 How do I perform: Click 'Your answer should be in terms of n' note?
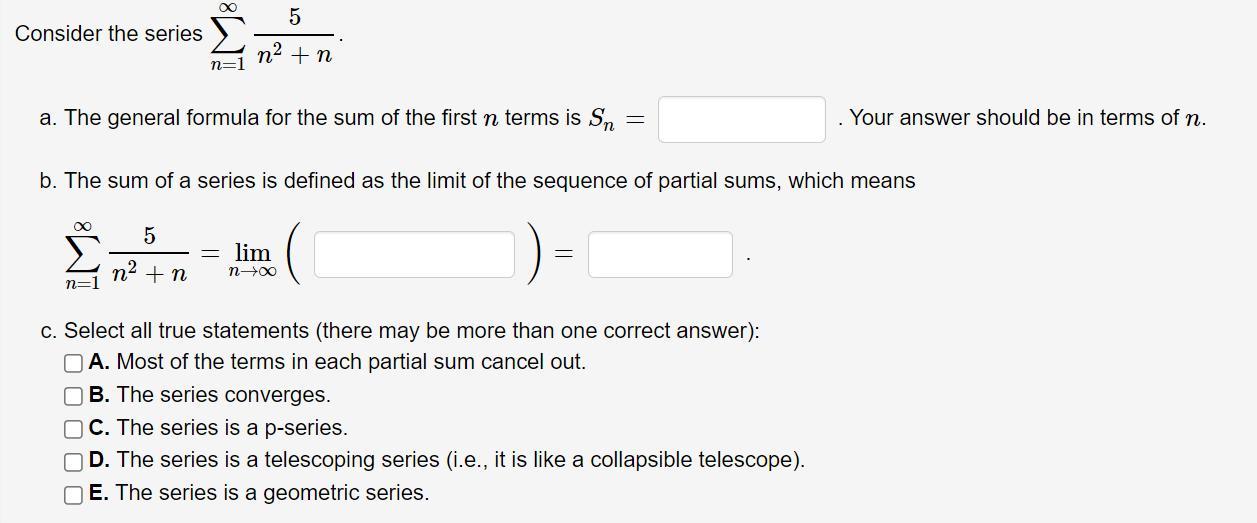tap(1027, 118)
